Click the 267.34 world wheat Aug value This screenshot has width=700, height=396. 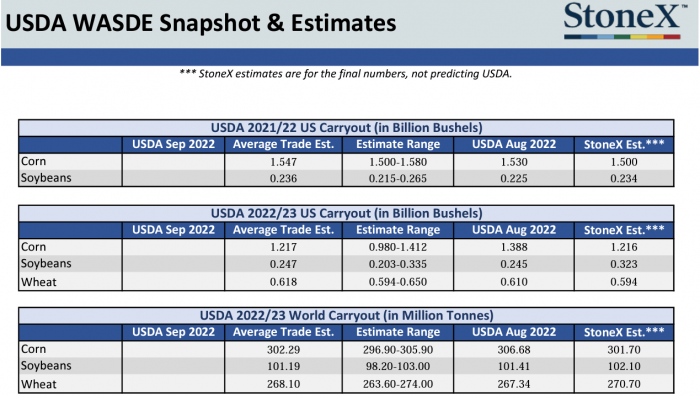[x=514, y=384]
